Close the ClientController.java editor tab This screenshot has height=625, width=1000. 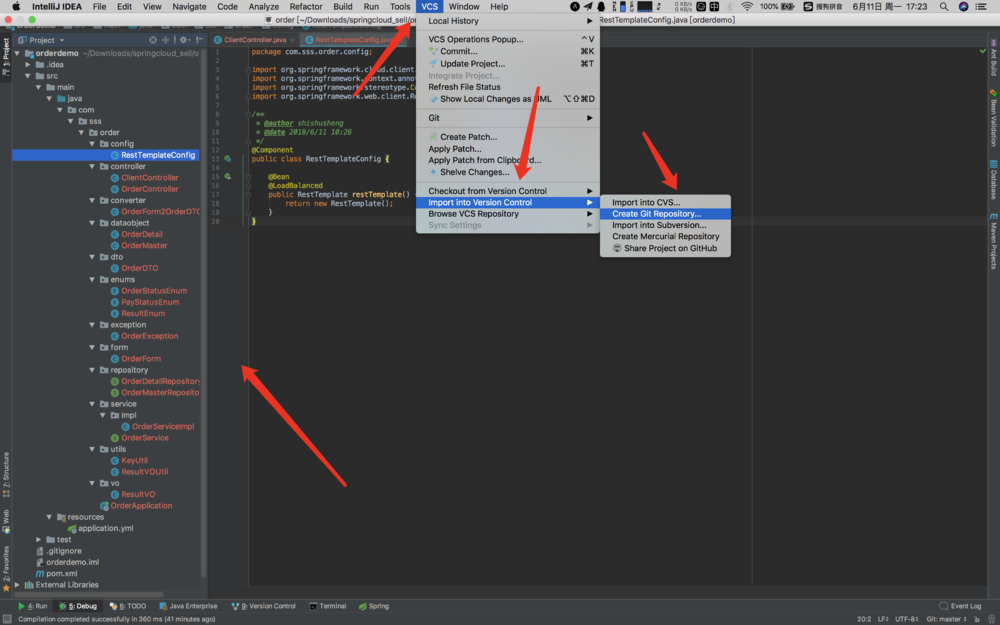coord(293,40)
